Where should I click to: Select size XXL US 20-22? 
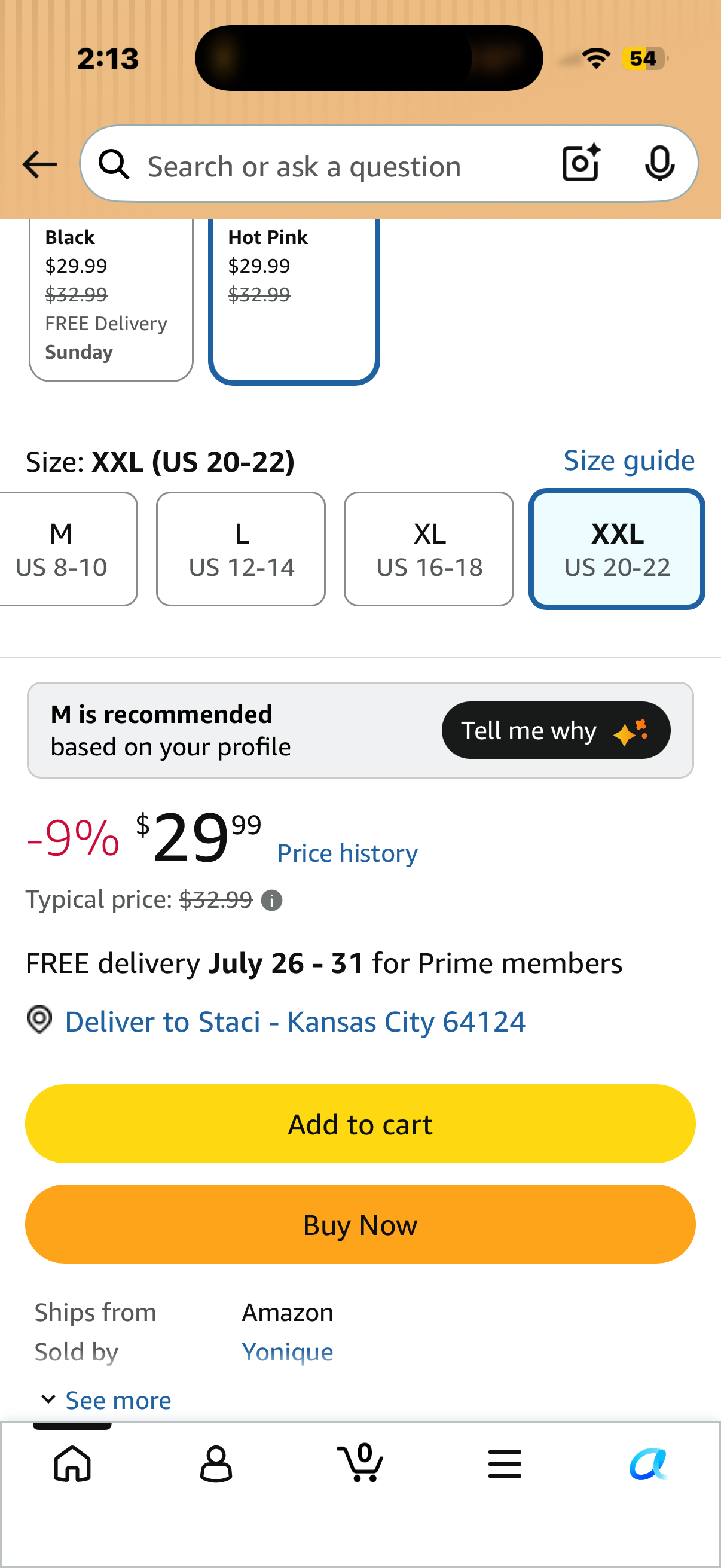(617, 549)
